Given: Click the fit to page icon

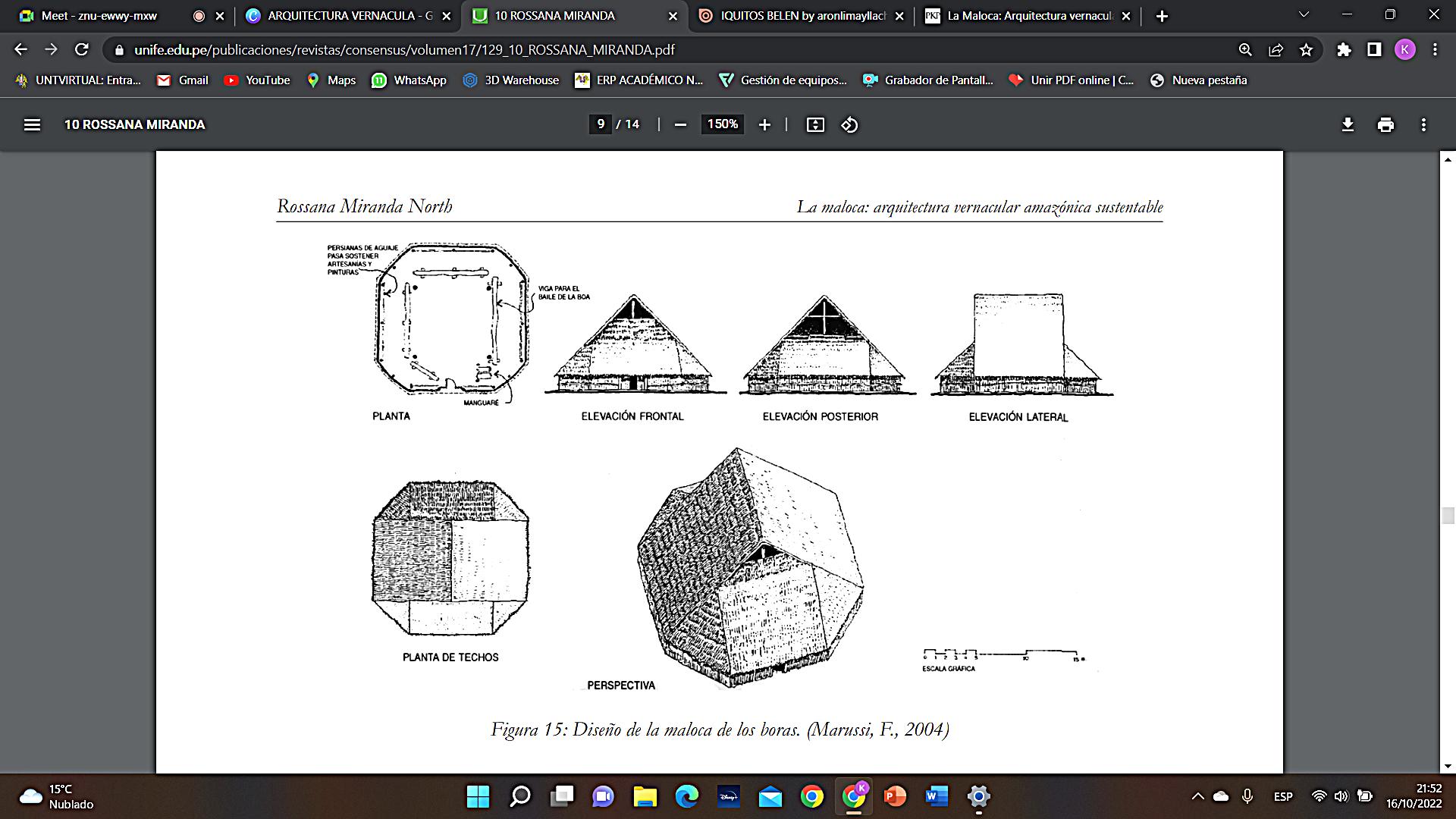Looking at the screenshot, I should 815,124.
